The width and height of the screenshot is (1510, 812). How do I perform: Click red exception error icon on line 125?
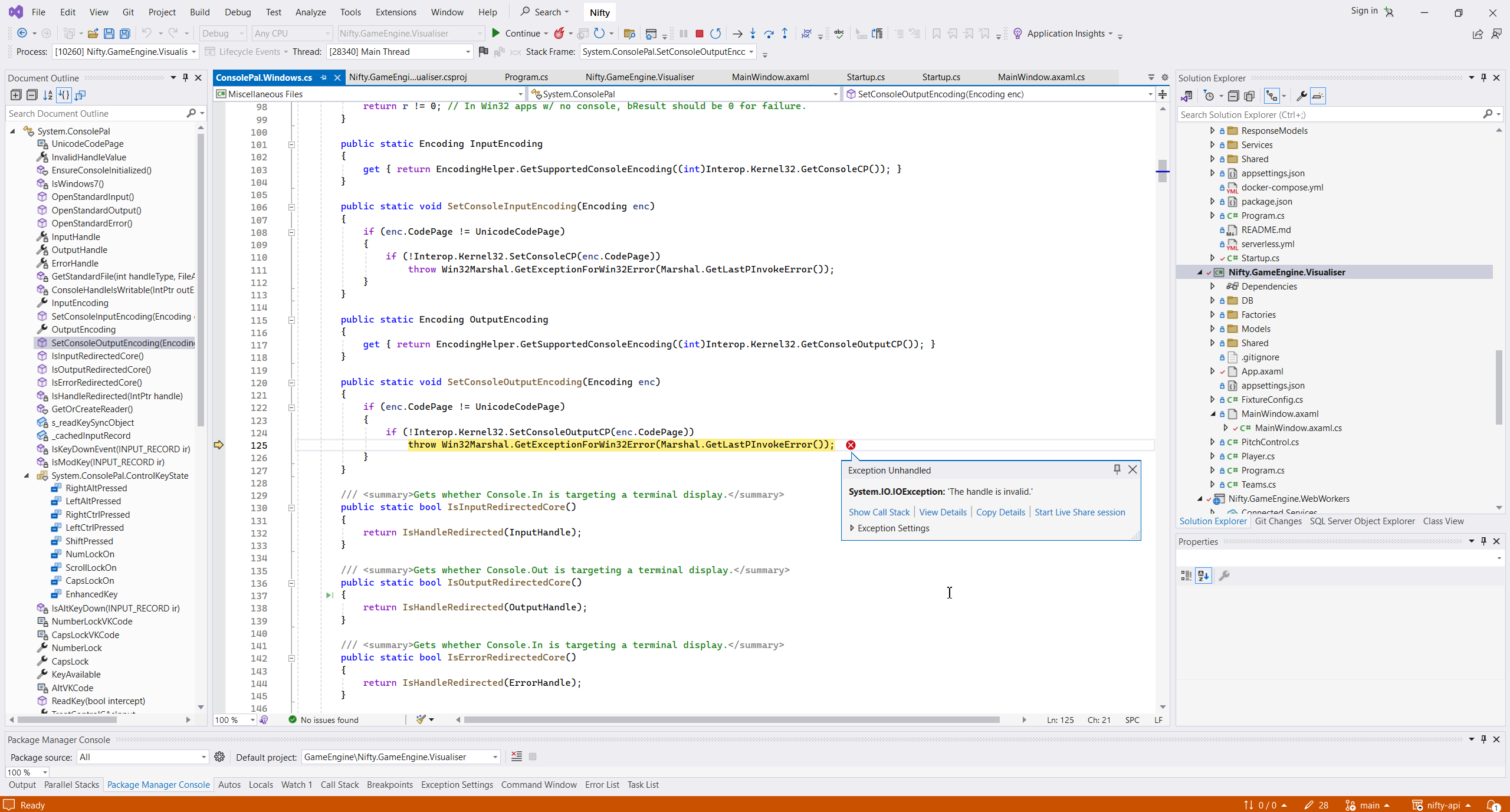coord(851,445)
